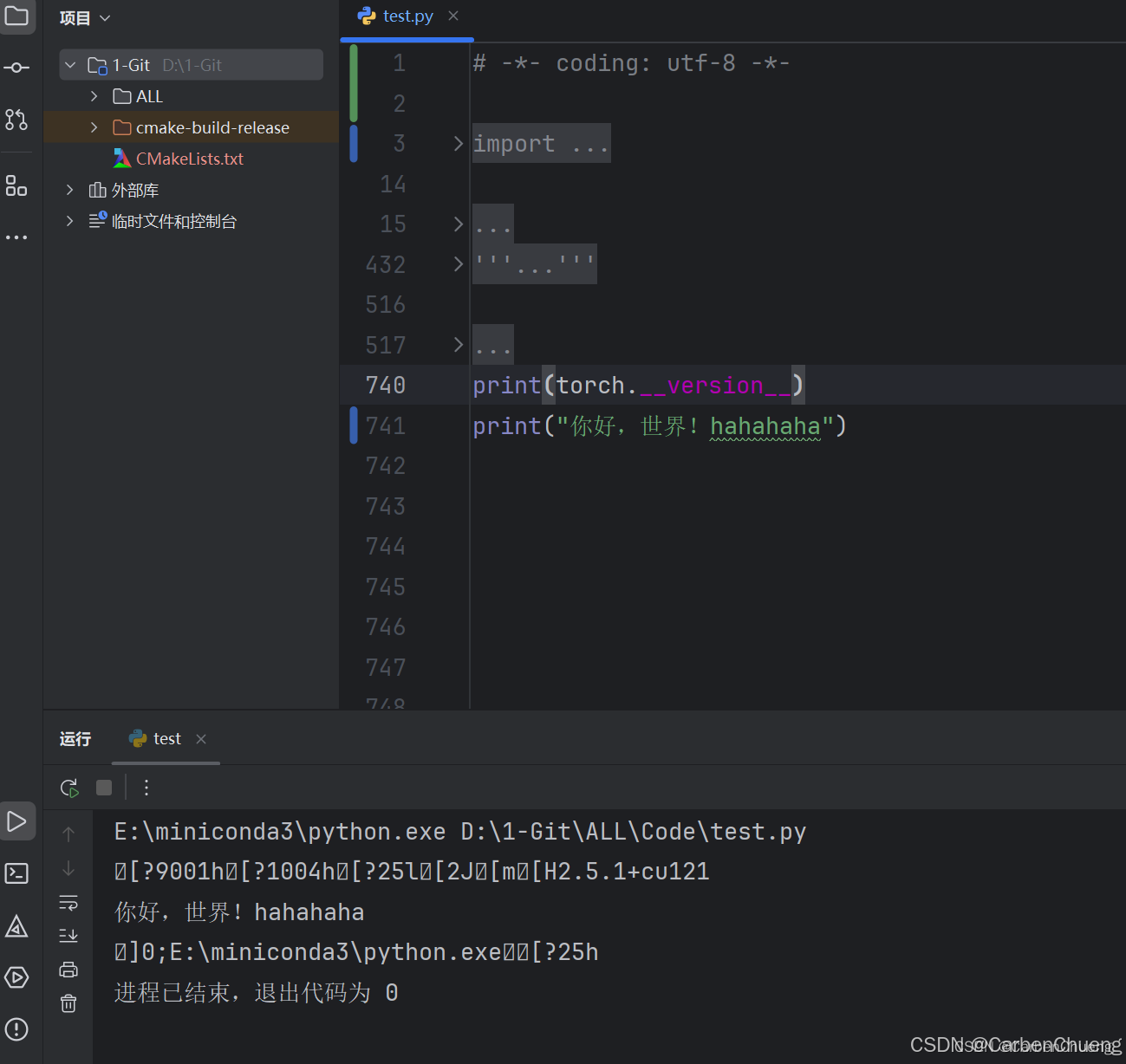Click the change marker beside line 3

click(354, 144)
